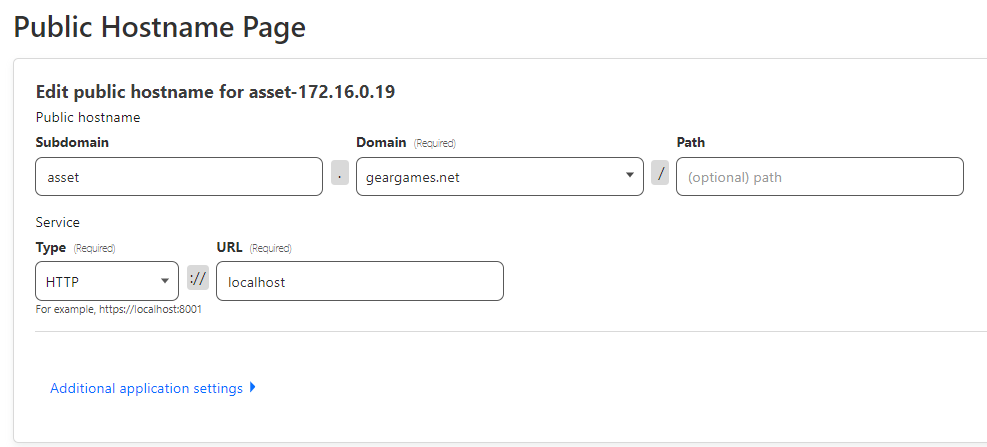Click the URL field containing localhost
The width and height of the screenshot is (987, 447).
coord(359,282)
